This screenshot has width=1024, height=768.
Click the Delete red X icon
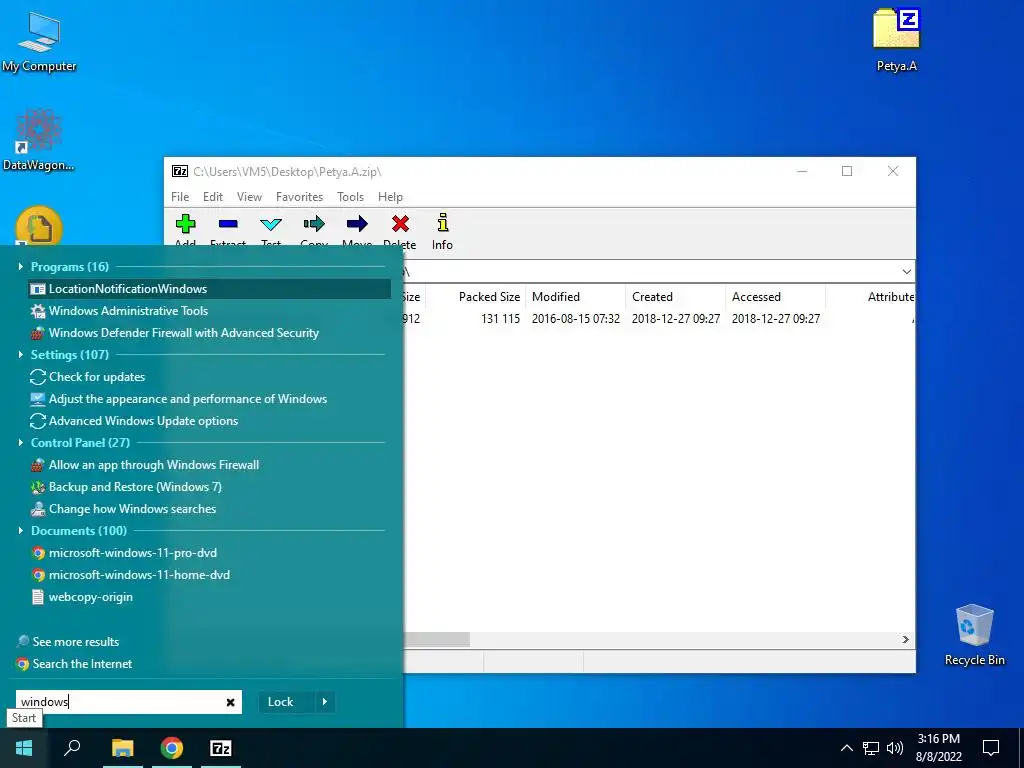(400, 224)
